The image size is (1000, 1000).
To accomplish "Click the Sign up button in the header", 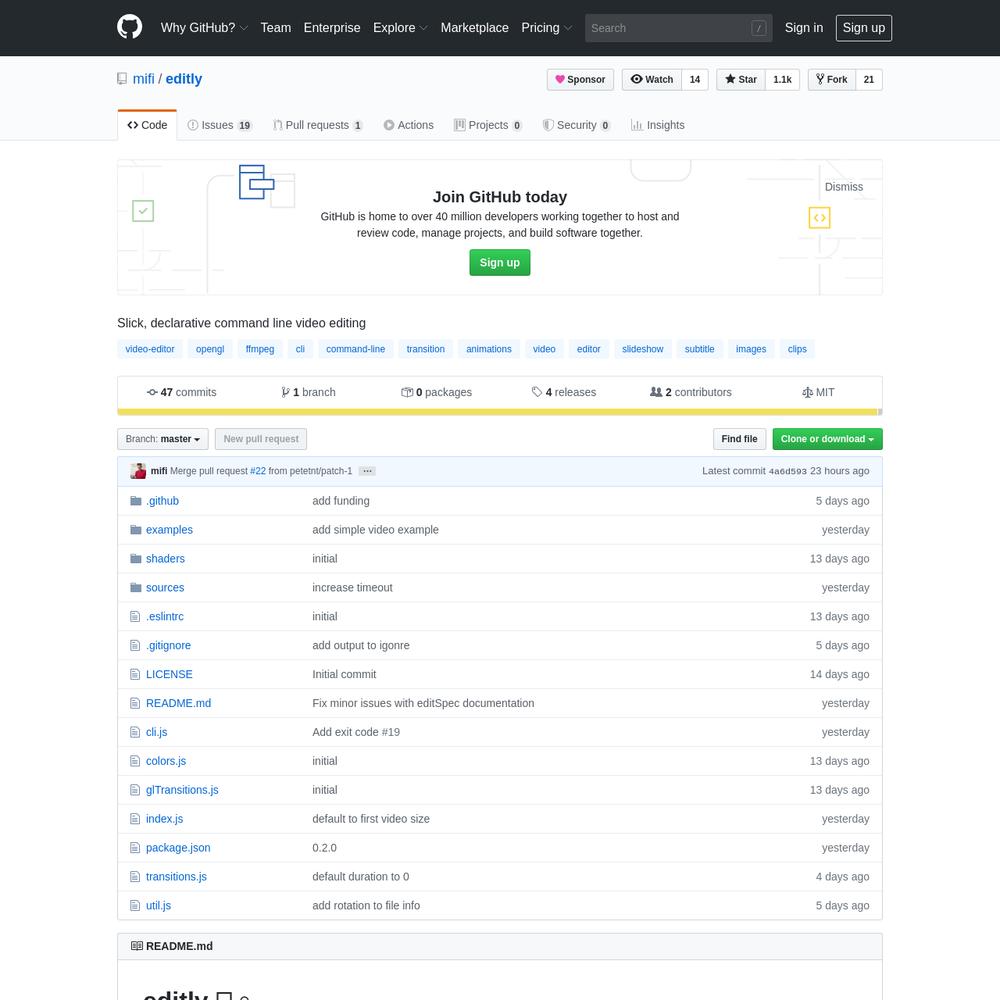I will 864,28.
